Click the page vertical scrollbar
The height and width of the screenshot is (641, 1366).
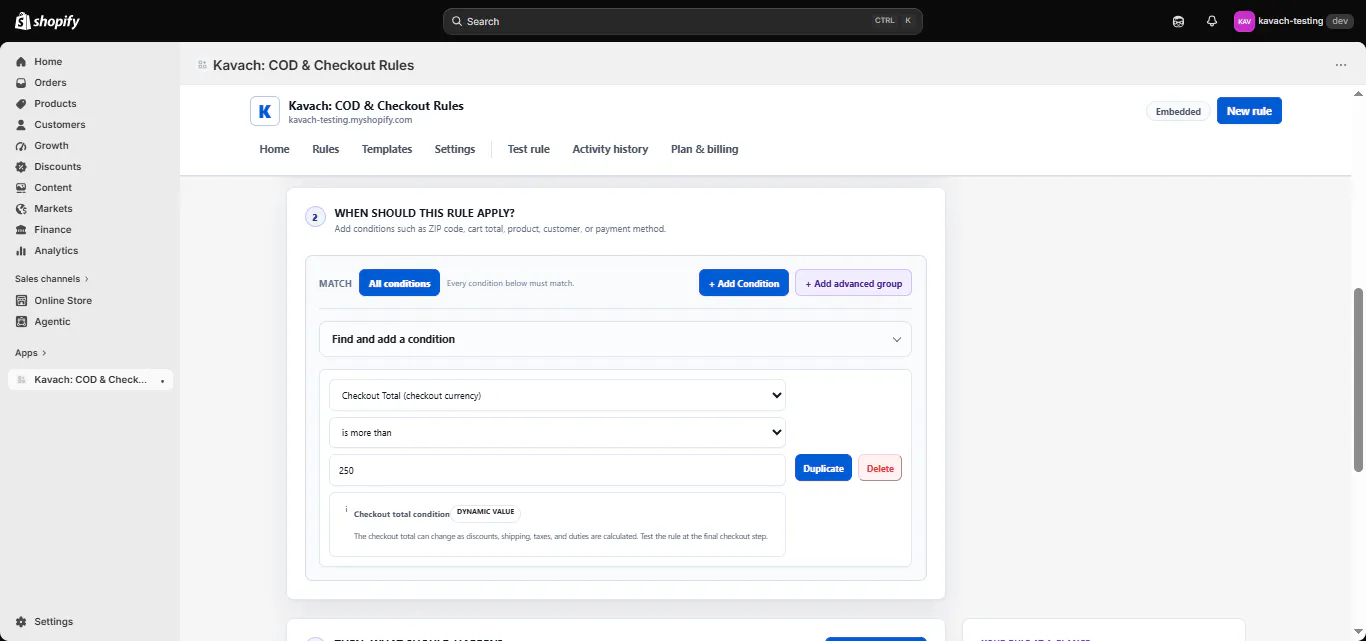pos(1358,380)
